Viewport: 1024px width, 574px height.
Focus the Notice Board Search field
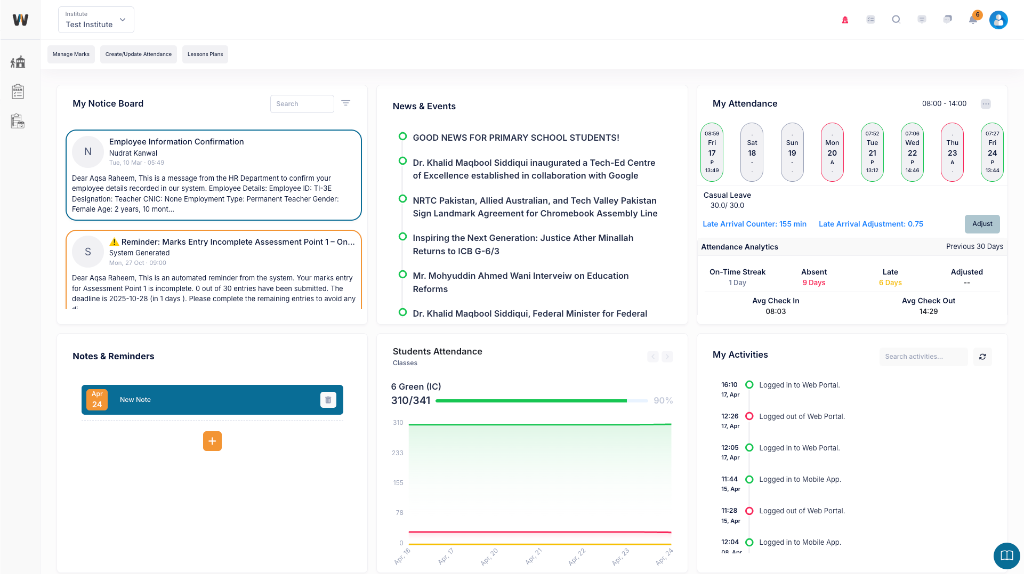(302, 104)
